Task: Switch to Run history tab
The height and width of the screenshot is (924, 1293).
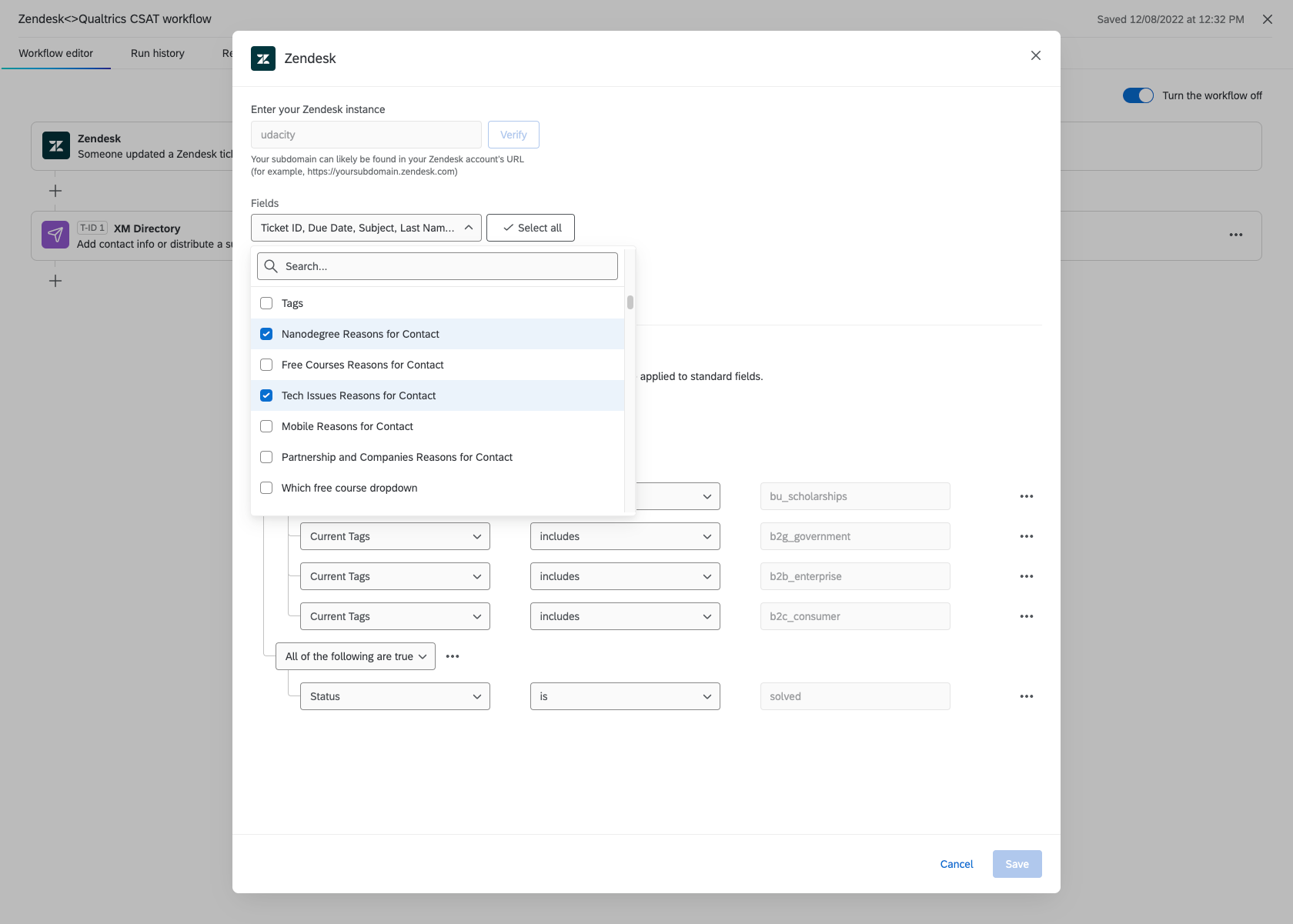Action: coord(158,53)
